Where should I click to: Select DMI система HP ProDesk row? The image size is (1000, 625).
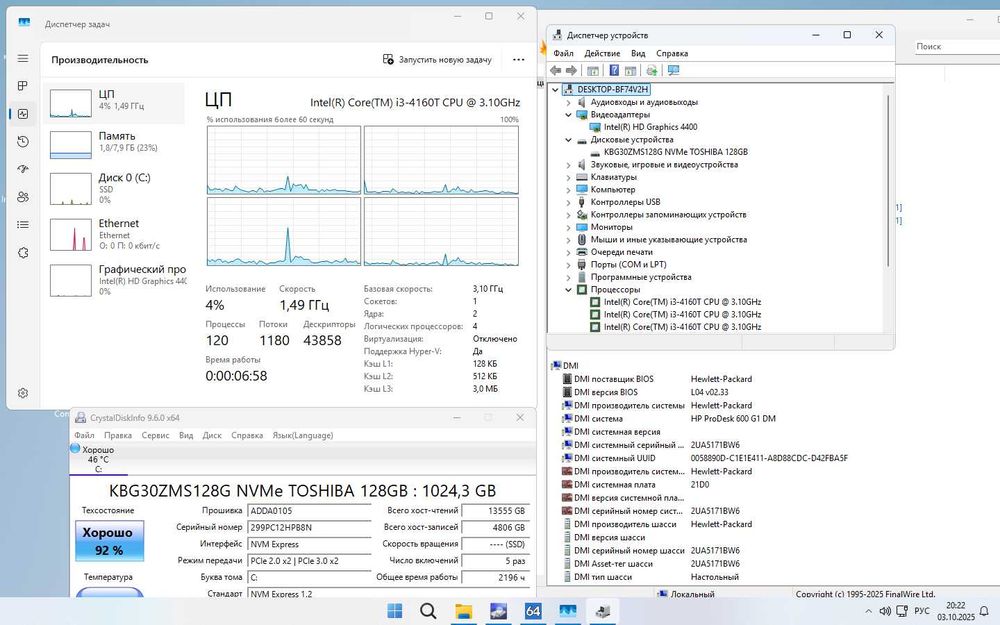[x=669, y=418]
